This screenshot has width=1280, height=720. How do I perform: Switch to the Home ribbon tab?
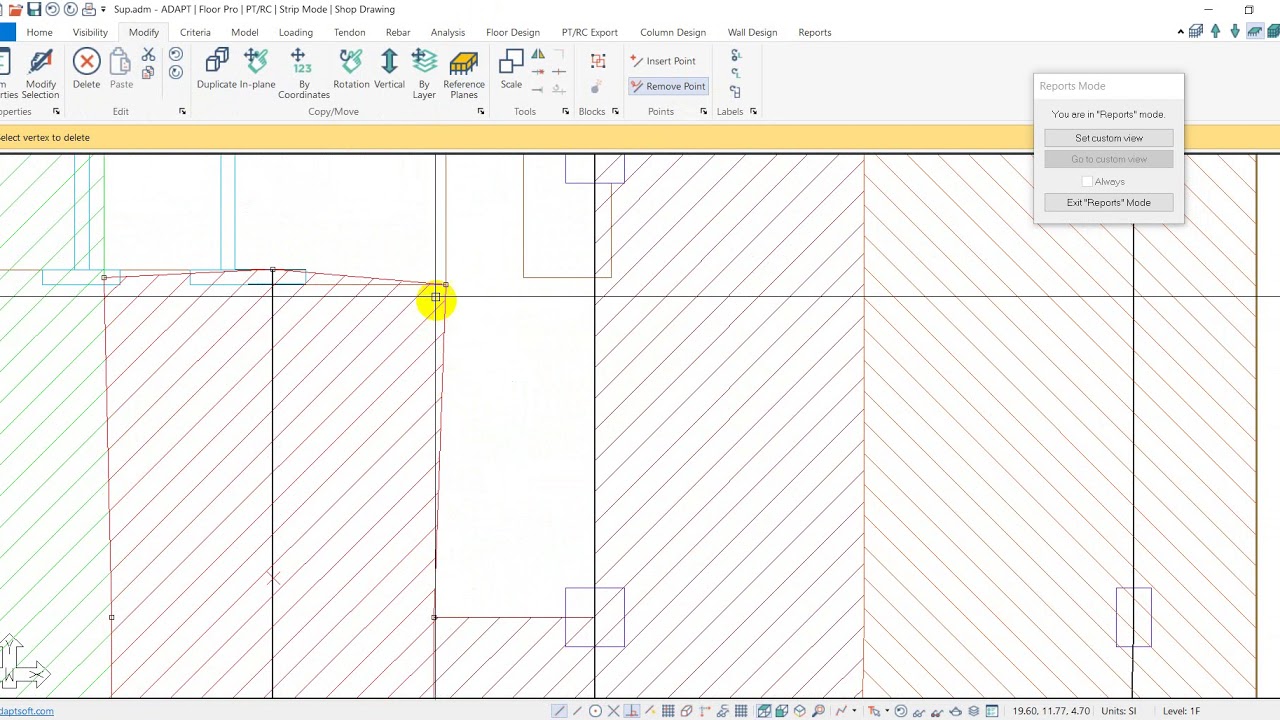40,32
